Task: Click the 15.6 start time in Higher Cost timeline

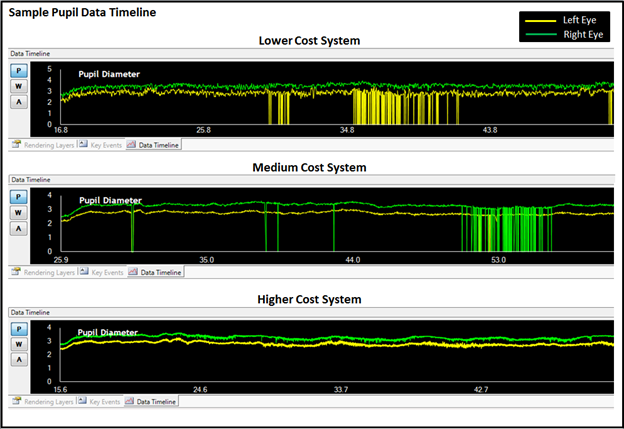Action: [60, 389]
